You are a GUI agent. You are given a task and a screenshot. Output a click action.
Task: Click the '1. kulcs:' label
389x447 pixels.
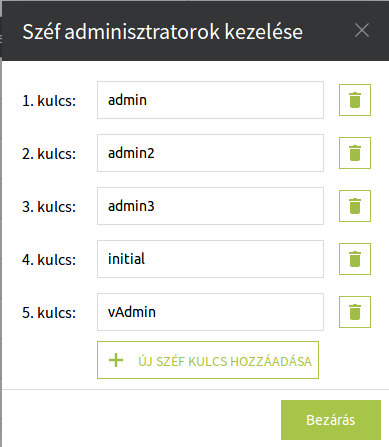pos(49,101)
